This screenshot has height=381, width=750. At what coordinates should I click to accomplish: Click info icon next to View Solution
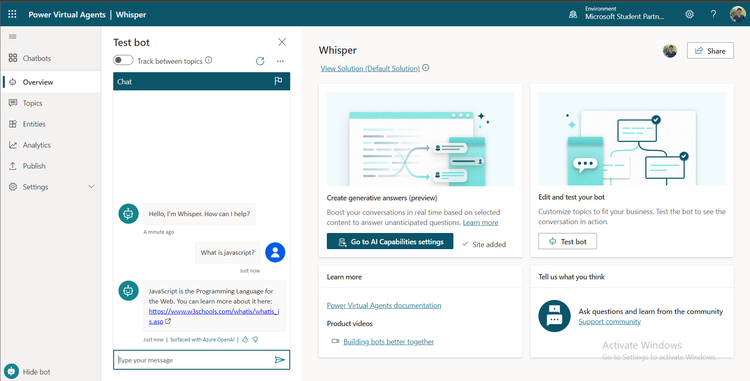tap(426, 68)
